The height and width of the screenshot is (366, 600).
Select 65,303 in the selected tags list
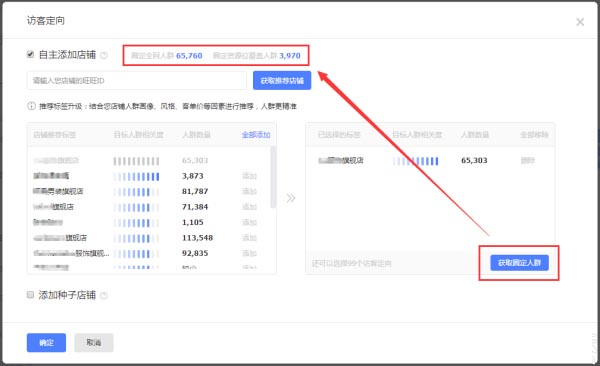[474, 160]
